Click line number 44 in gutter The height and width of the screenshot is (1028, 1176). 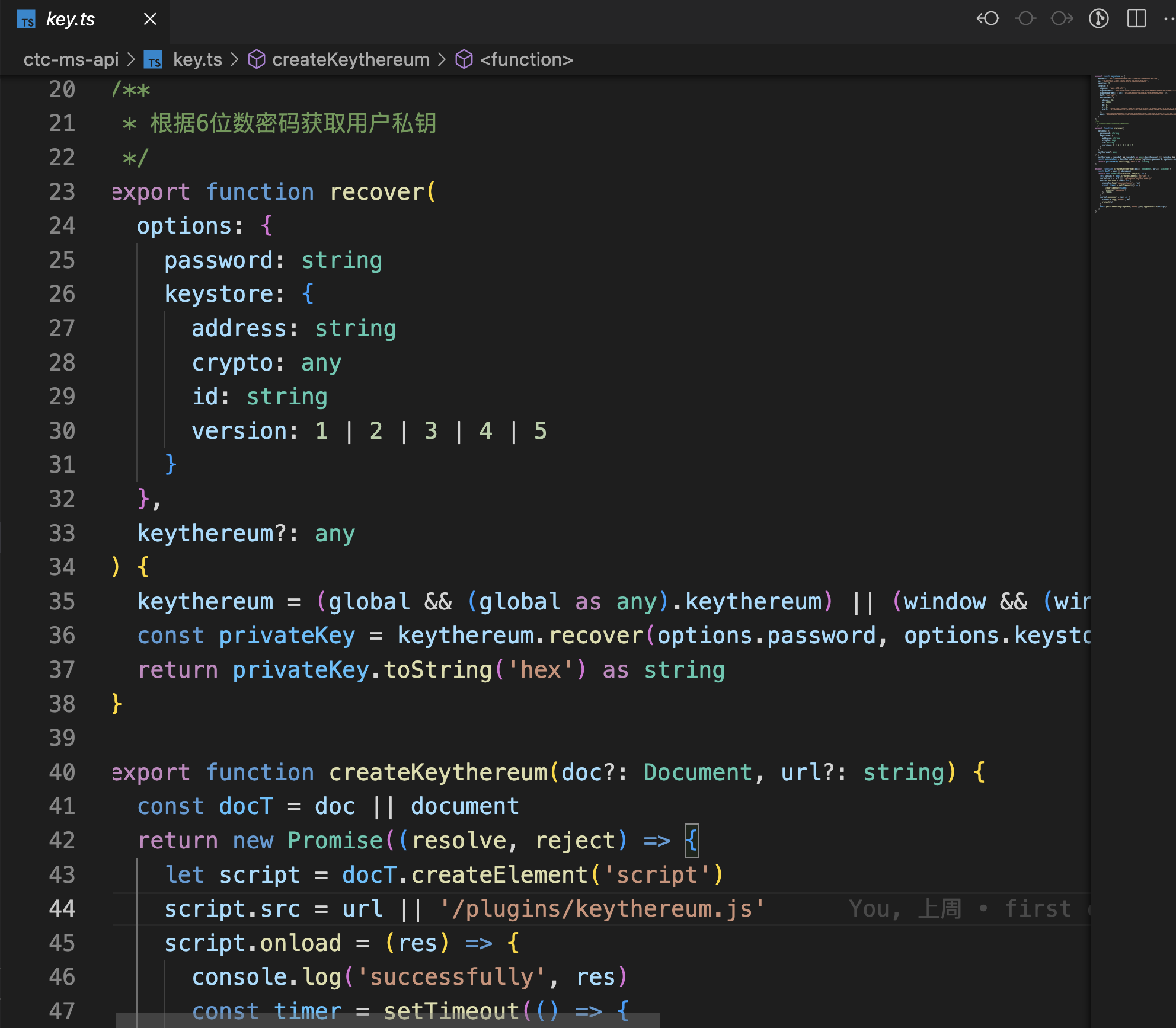[x=62, y=908]
